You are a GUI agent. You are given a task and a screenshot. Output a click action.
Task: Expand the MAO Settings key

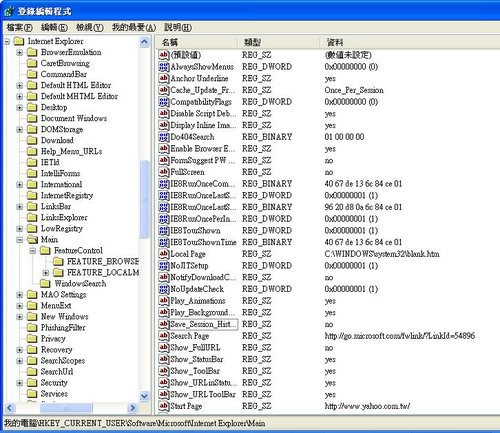[x=20, y=295]
